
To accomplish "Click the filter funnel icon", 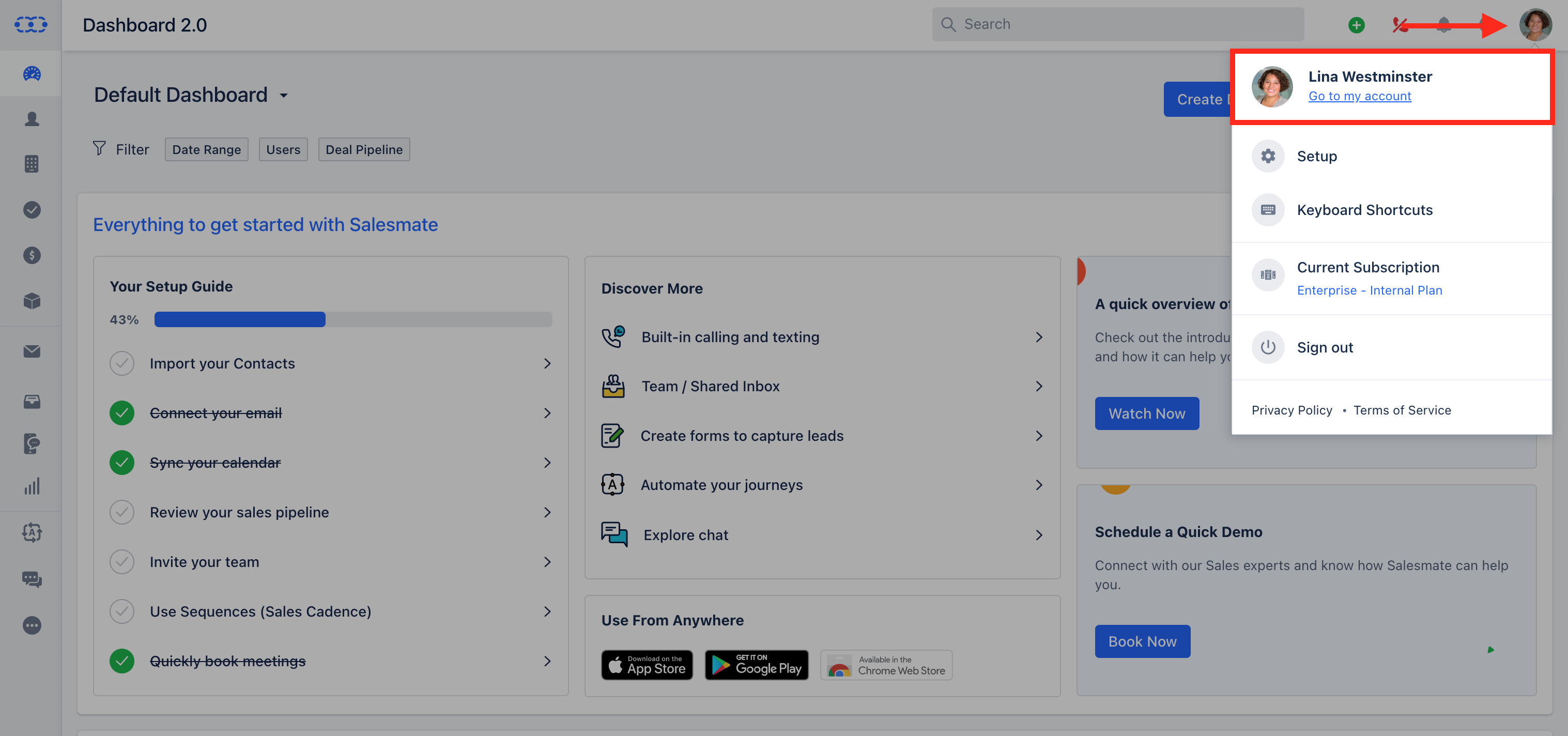I will 99,148.
